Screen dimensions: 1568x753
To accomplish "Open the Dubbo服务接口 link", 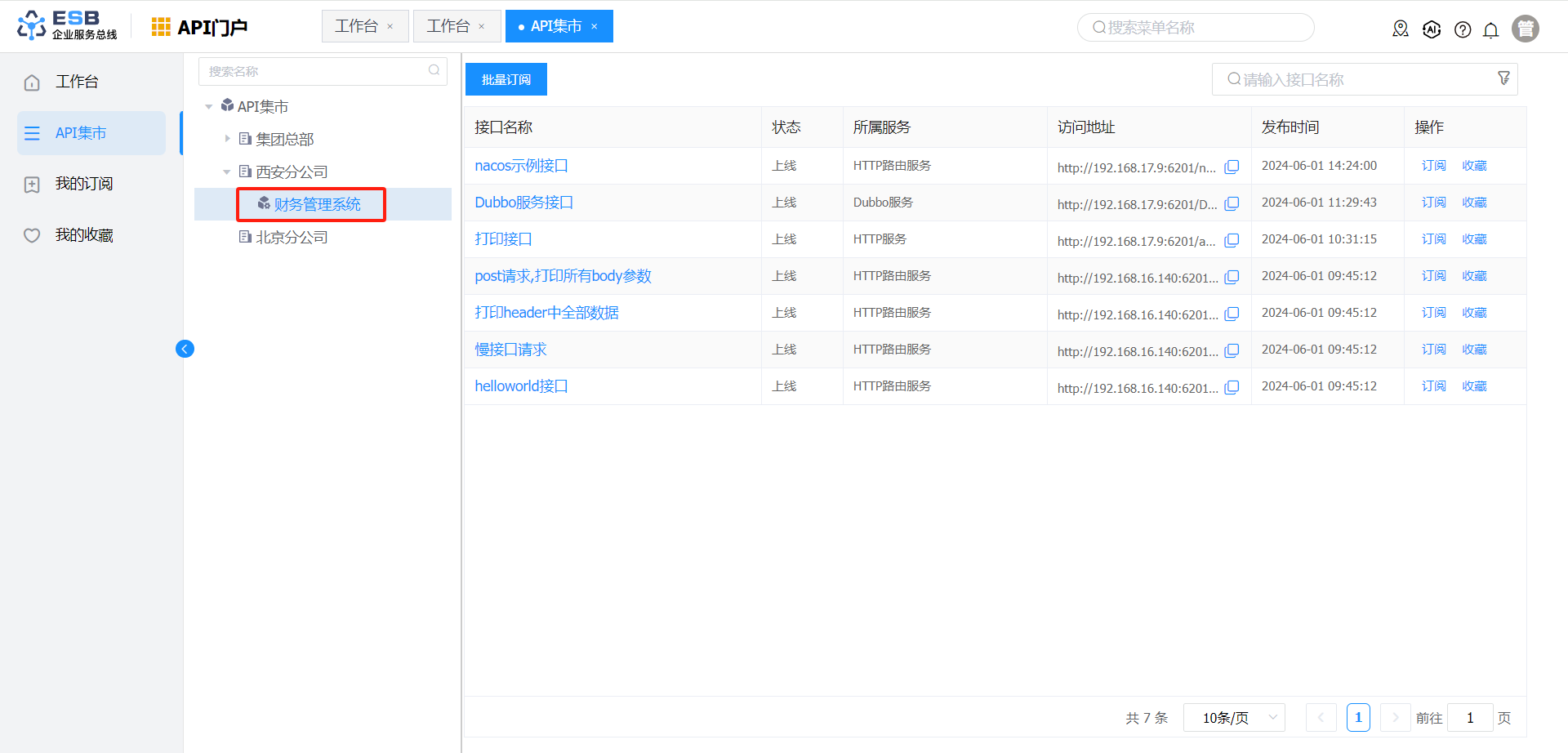I will [523, 203].
